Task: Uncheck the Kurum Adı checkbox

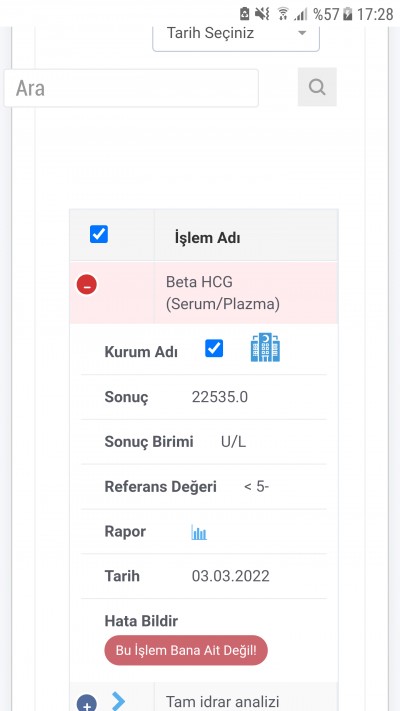Action: point(214,348)
